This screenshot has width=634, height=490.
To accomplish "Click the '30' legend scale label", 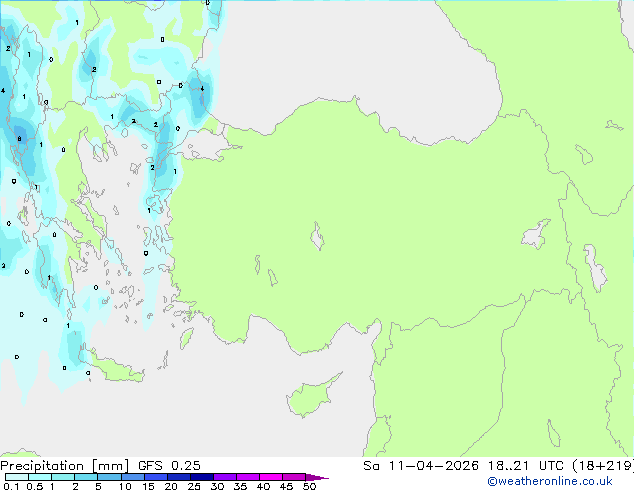I will [x=217, y=486].
